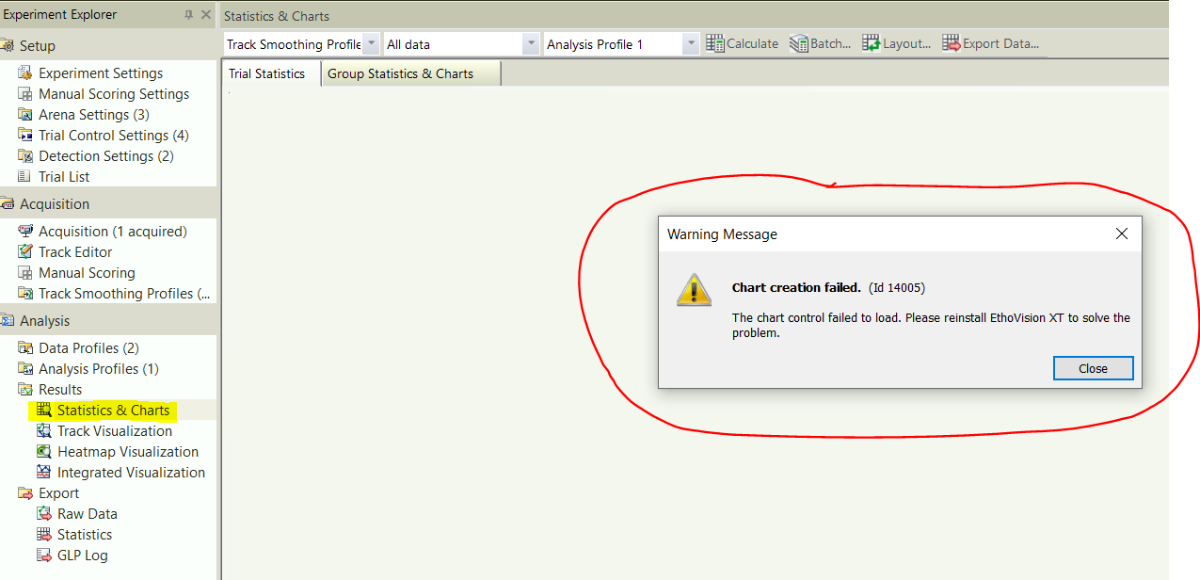Viewport: 1200px width, 580px height.
Task: Click the Results folder icon
Action: [x=25, y=390]
